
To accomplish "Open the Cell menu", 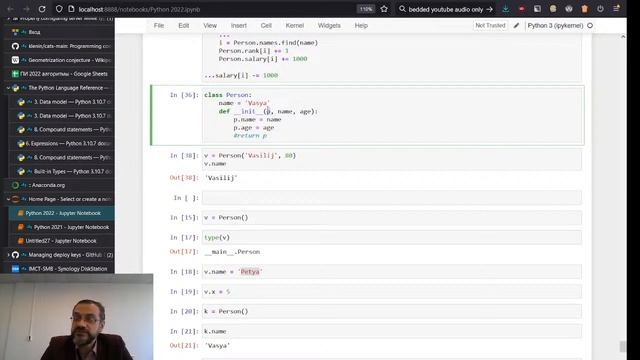I will pyautogui.click(x=266, y=25).
